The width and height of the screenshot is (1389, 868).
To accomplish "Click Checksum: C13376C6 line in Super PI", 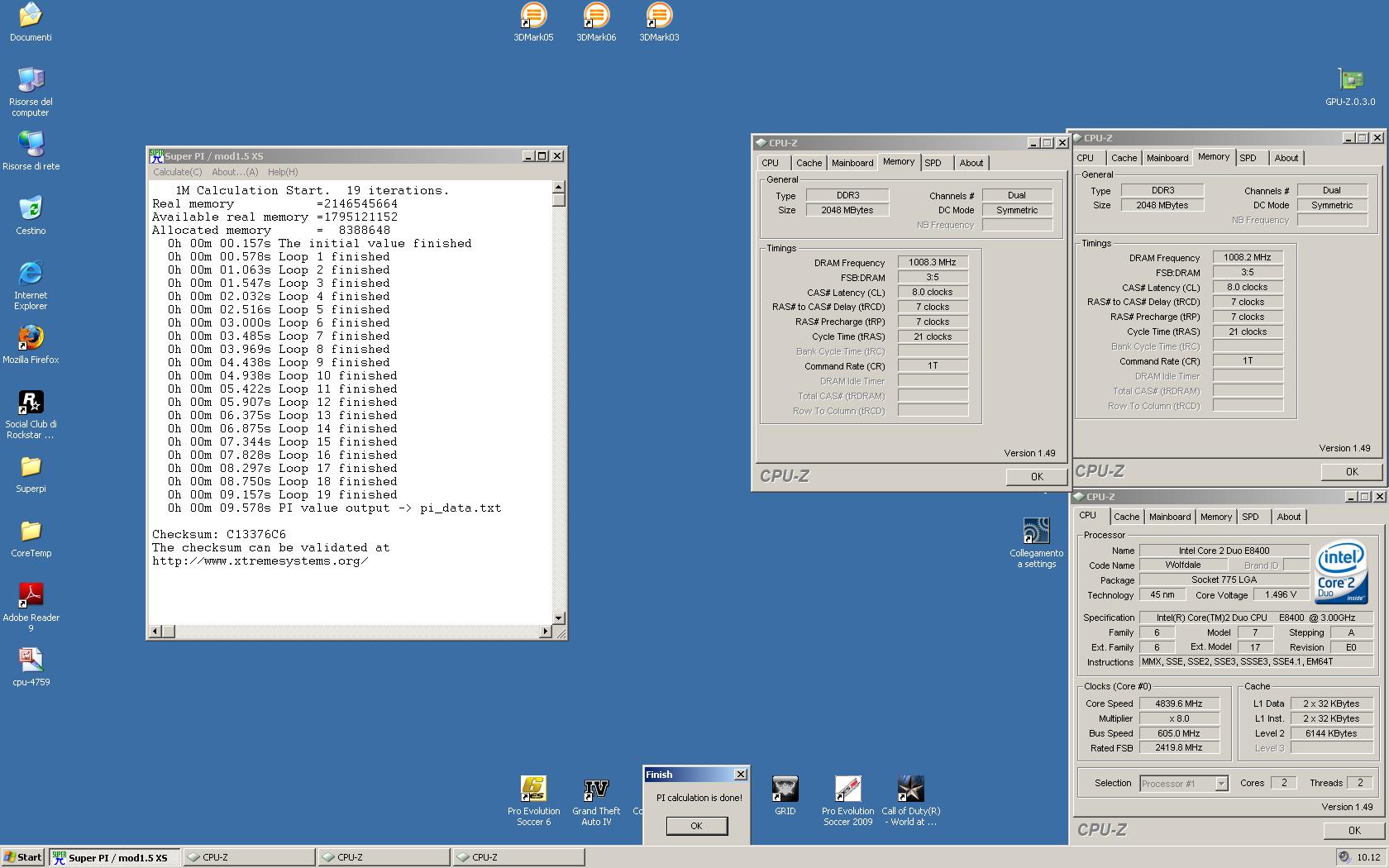I will pyautogui.click(x=219, y=535).
